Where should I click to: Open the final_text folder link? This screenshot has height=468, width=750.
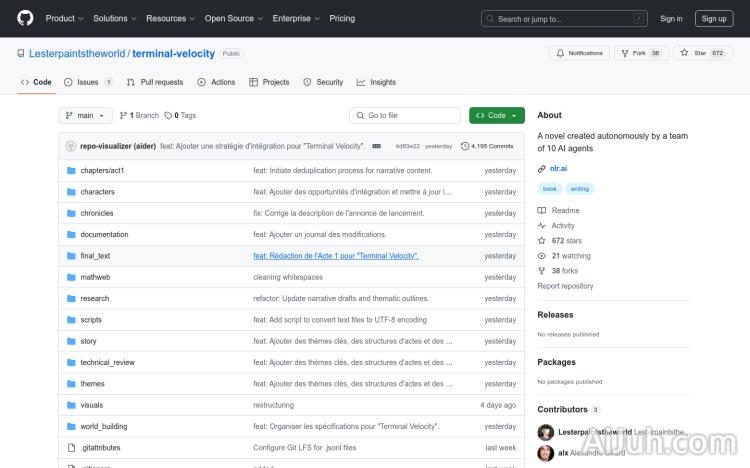[95, 256]
